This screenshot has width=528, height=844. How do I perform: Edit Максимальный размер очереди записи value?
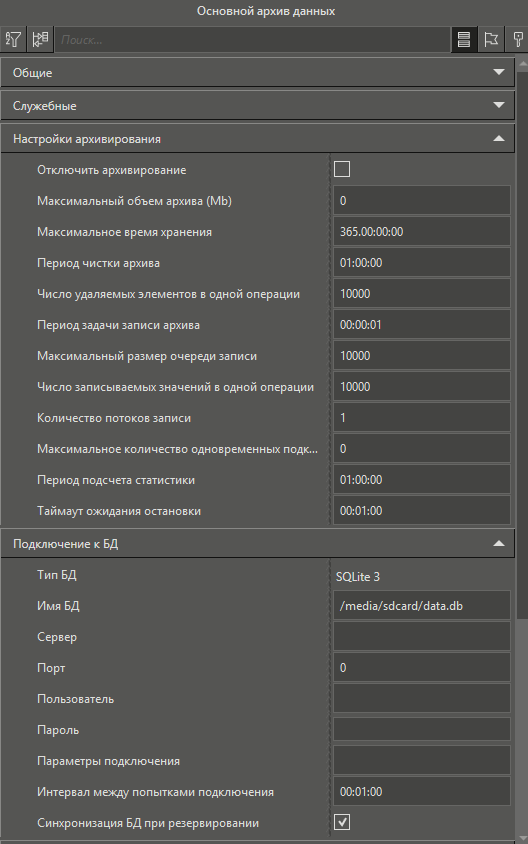pos(421,356)
